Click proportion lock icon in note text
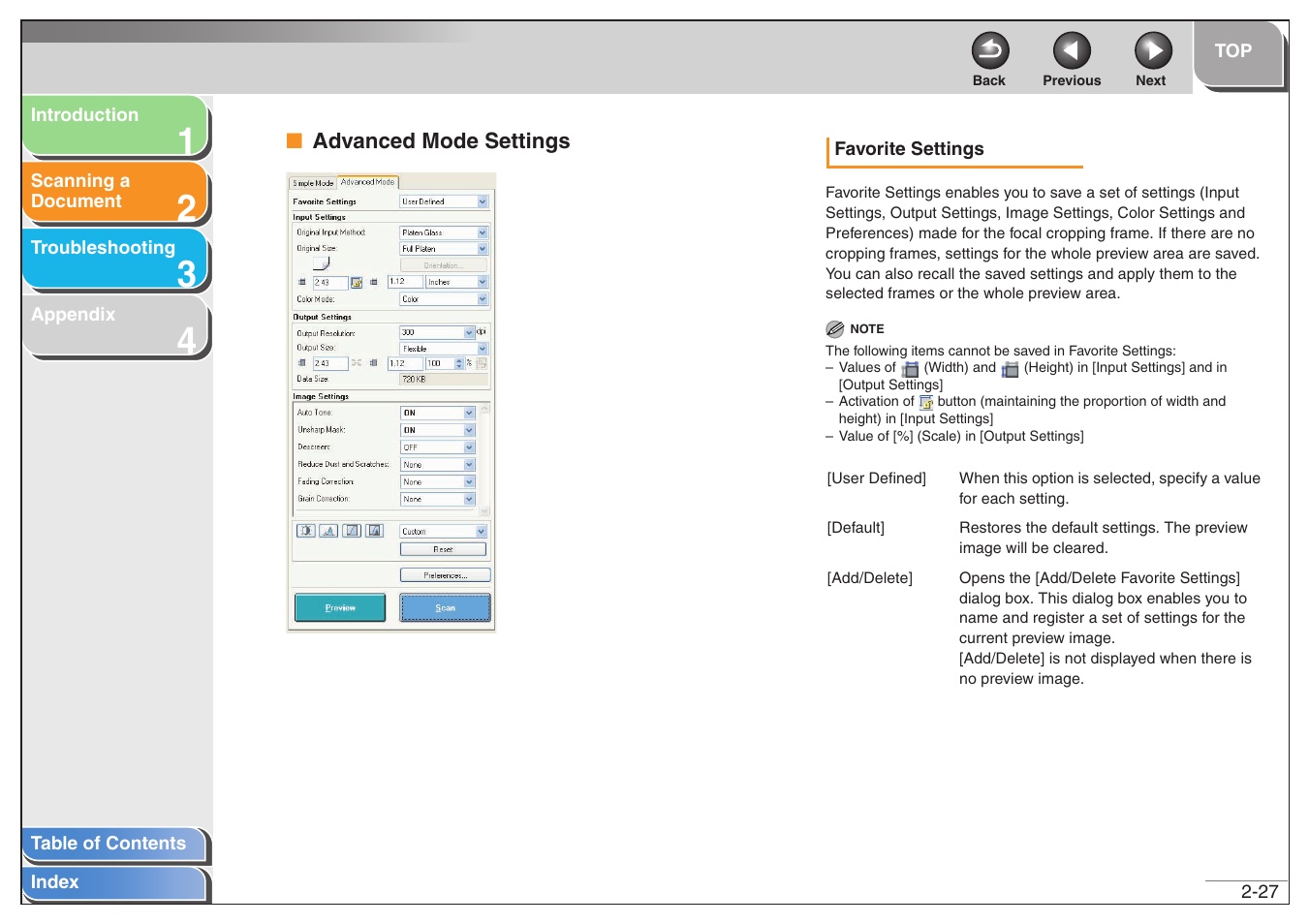The image size is (1309, 924). tap(926, 402)
